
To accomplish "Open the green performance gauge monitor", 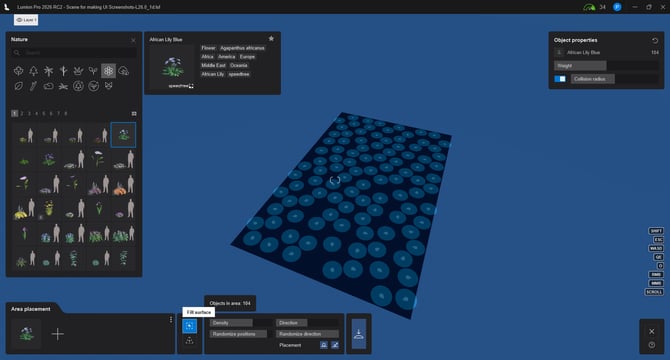I will (x=589, y=7).
